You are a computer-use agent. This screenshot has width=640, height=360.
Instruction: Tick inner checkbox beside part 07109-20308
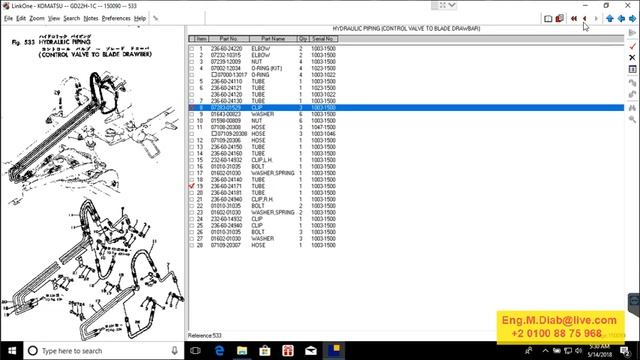click(x=214, y=134)
